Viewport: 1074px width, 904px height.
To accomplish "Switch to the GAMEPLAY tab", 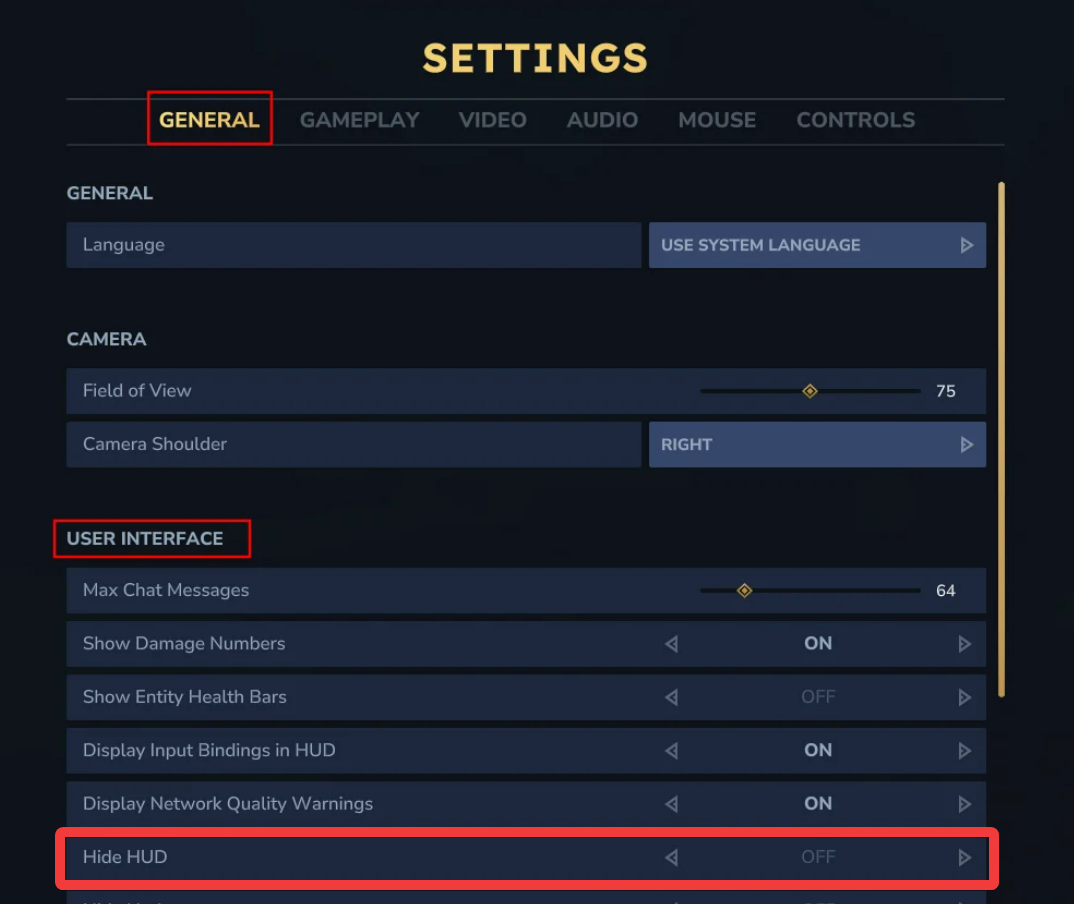I will pos(359,120).
